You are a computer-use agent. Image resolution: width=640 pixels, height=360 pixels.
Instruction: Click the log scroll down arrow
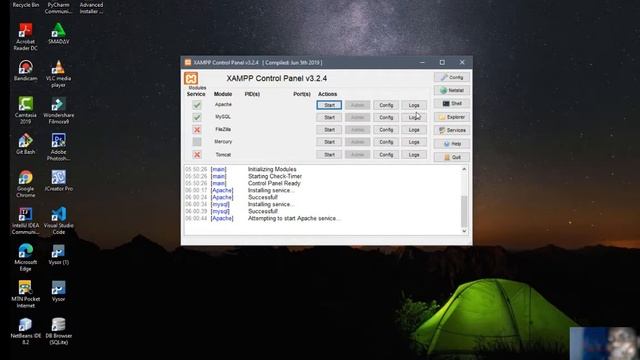click(x=464, y=231)
